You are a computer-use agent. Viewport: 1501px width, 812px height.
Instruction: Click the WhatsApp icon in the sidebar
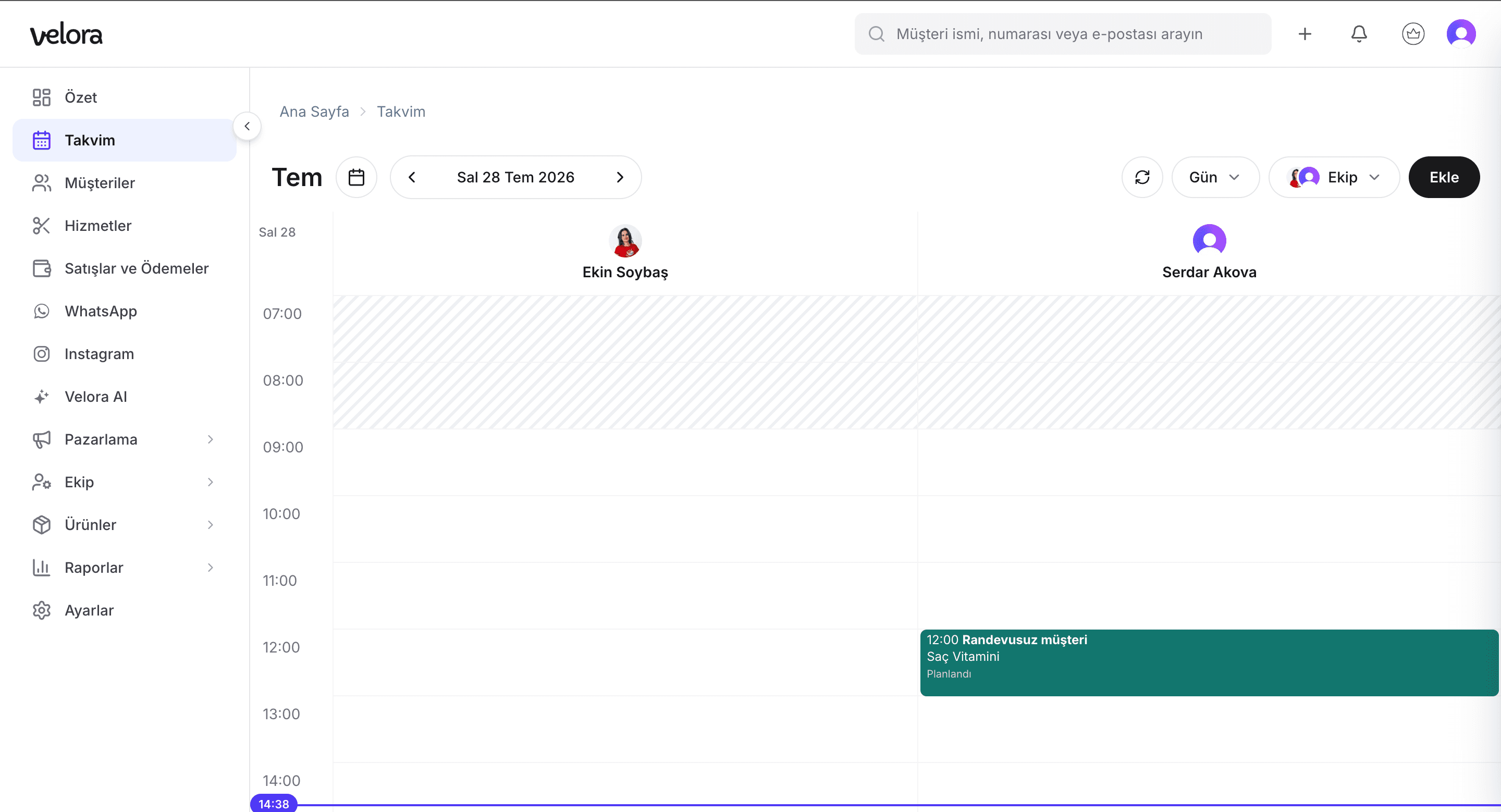coord(41,311)
